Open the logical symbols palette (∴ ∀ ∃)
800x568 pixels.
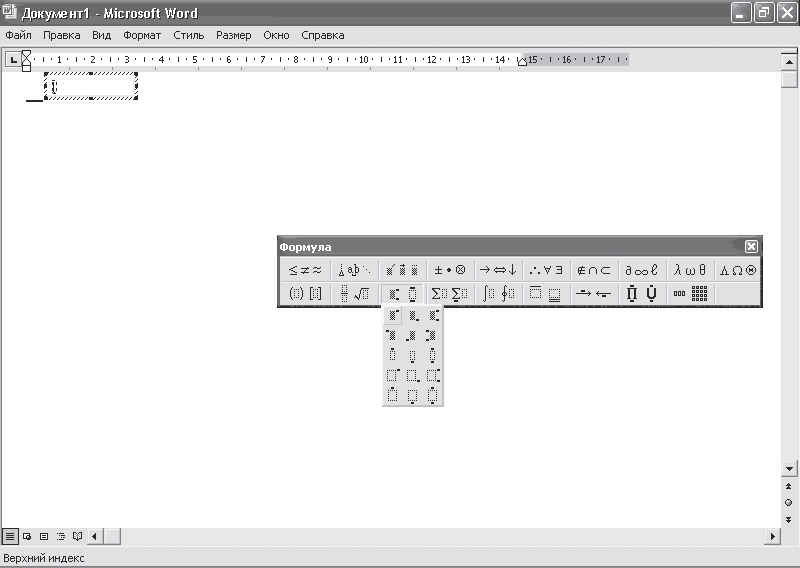click(546, 270)
